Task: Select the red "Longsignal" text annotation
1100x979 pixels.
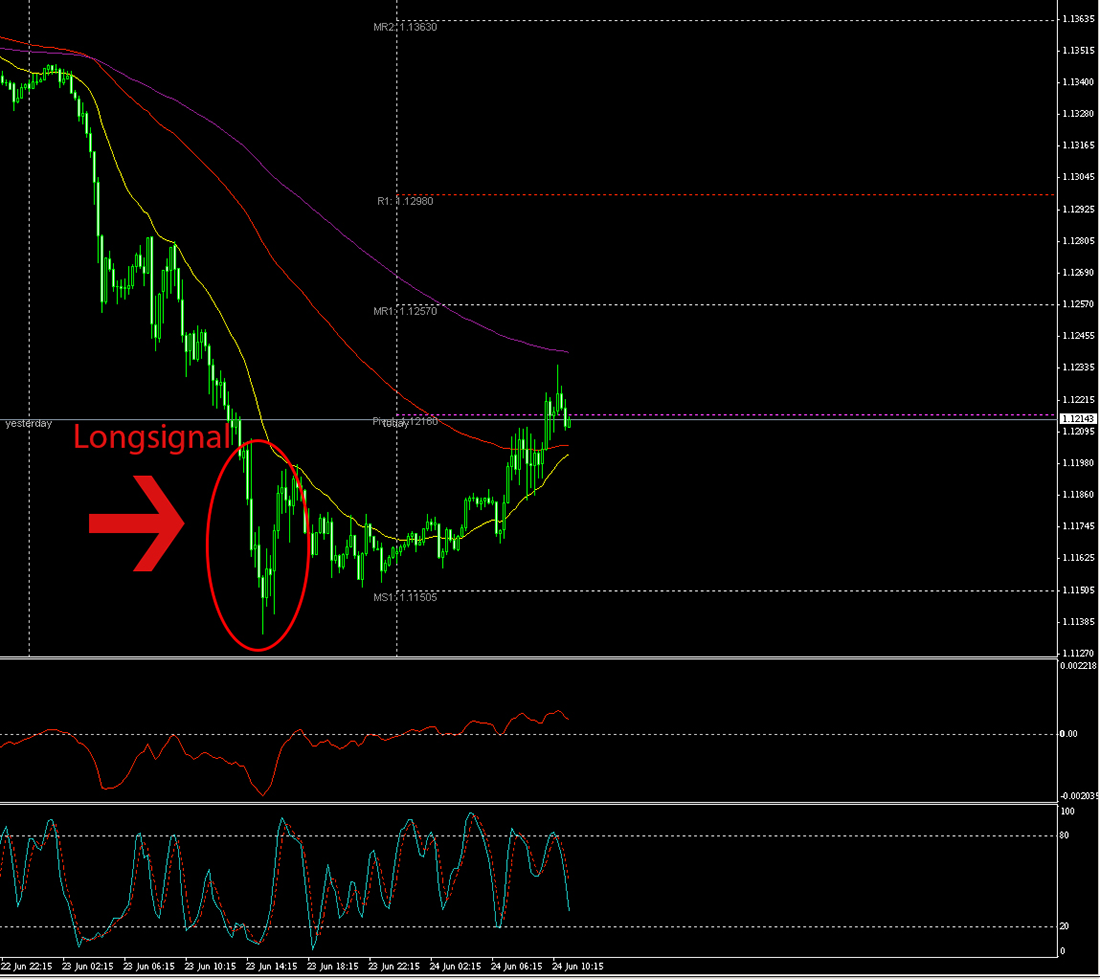Action: (152, 438)
